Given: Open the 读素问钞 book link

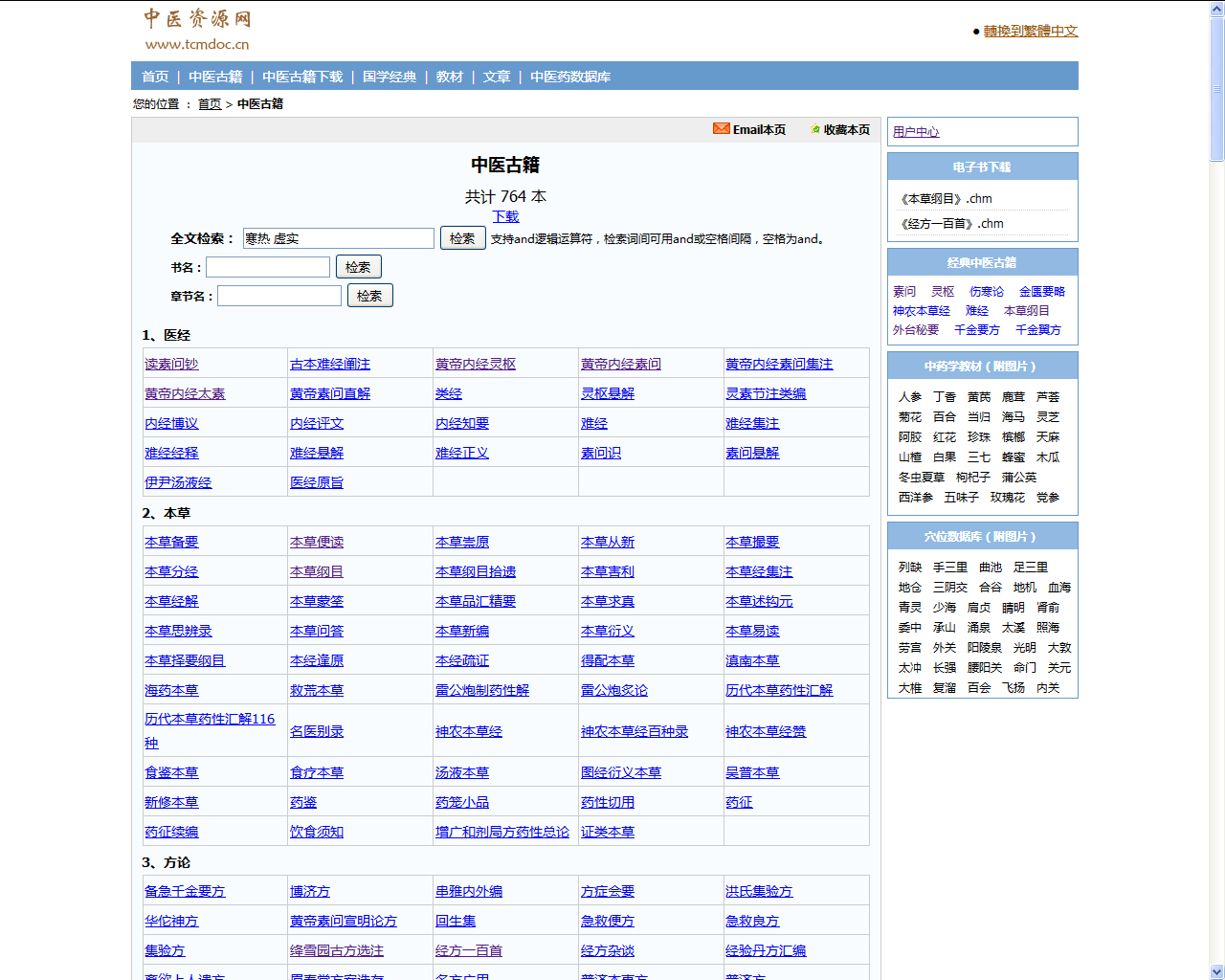Looking at the screenshot, I should coord(171,365).
